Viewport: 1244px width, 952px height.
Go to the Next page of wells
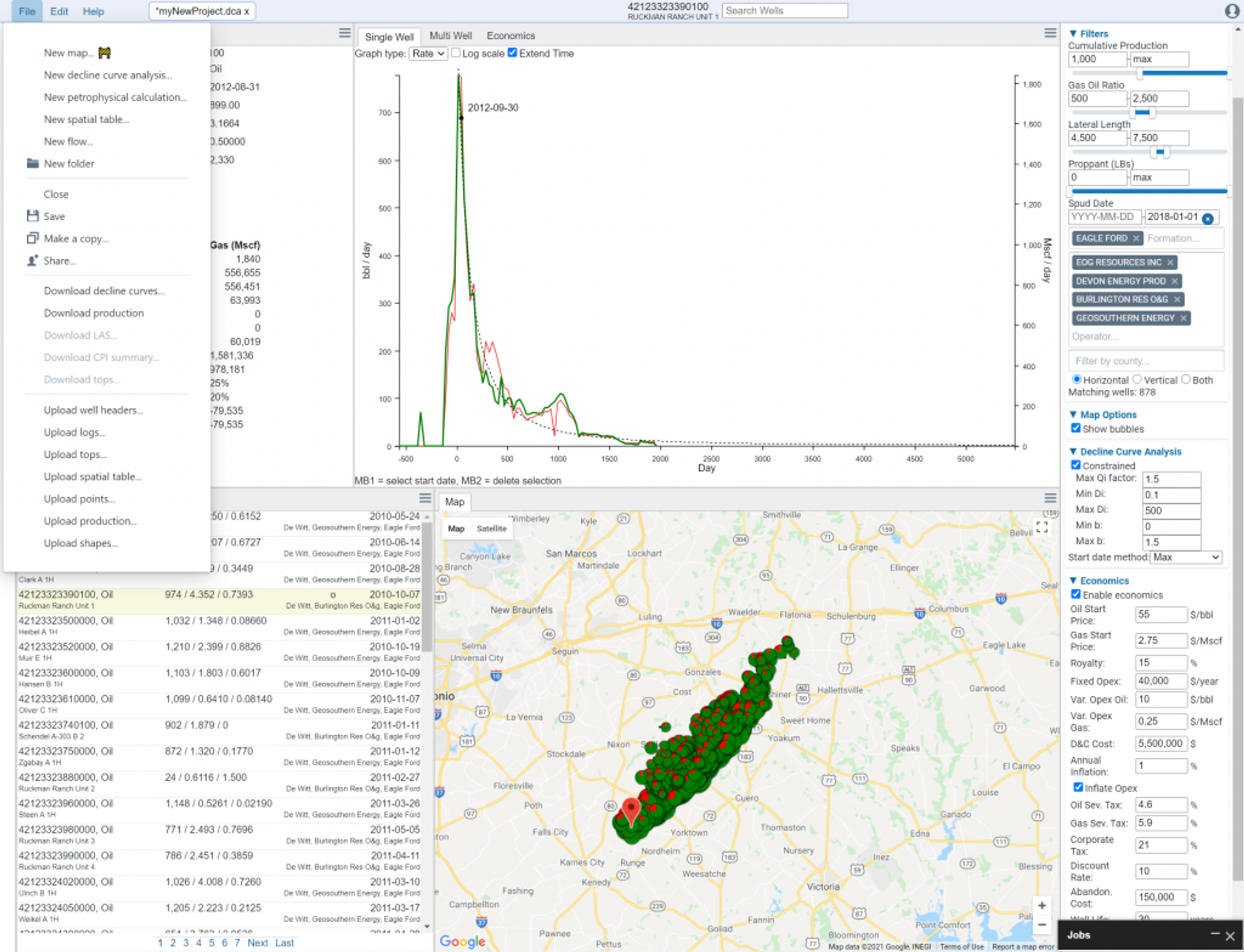click(257, 943)
